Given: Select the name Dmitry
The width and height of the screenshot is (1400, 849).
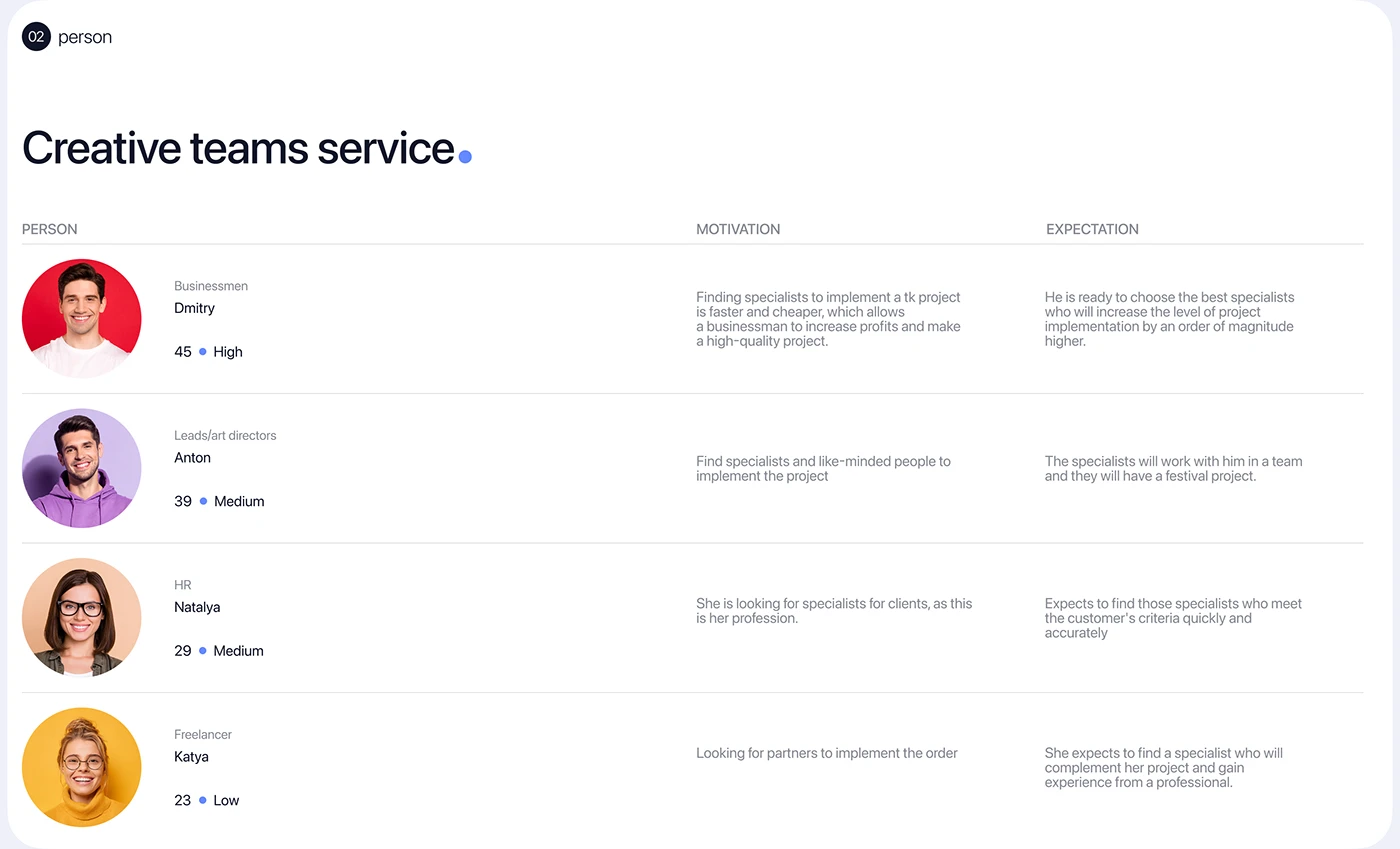Looking at the screenshot, I should click(194, 308).
